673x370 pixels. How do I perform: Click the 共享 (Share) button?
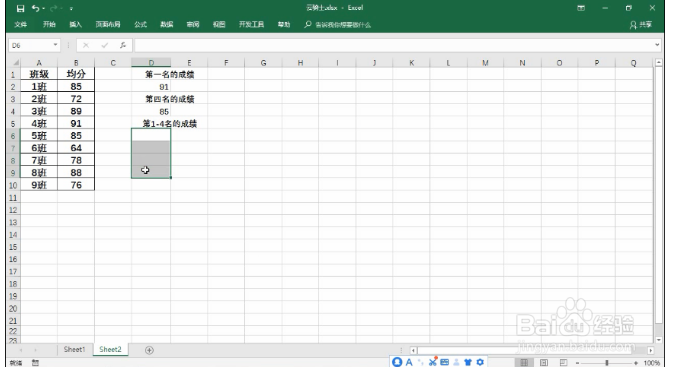pyautogui.click(x=641, y=25)
